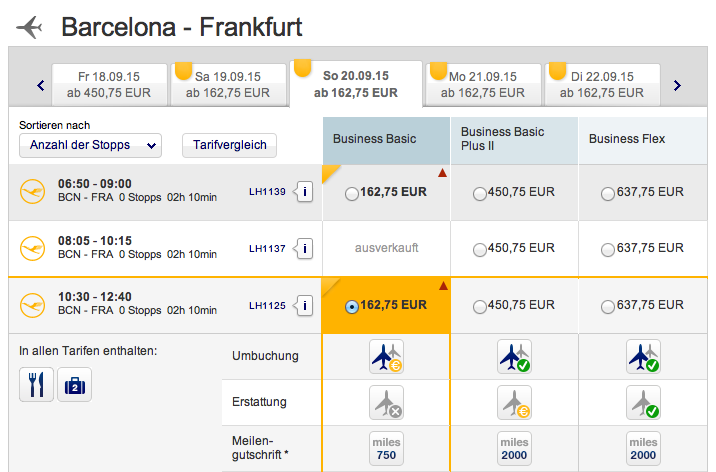Click Business Flex free refund icon
This screenshot has height=472, width=716.
click(643, 402)
